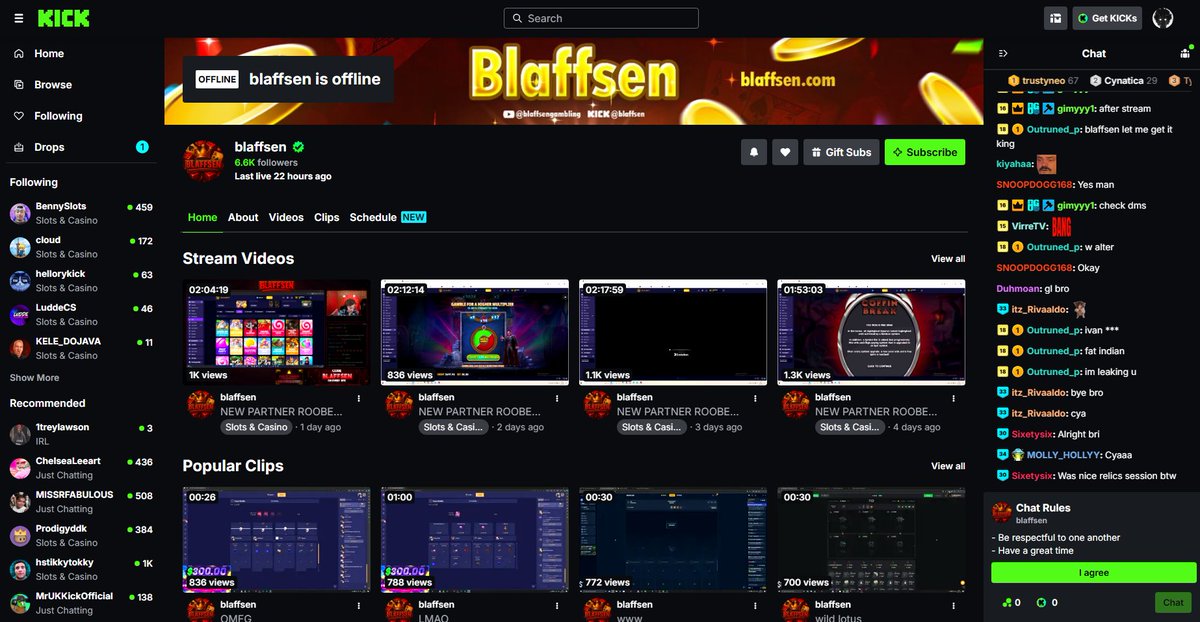Open hellorykick channel in Following list

tap(82, 281)
